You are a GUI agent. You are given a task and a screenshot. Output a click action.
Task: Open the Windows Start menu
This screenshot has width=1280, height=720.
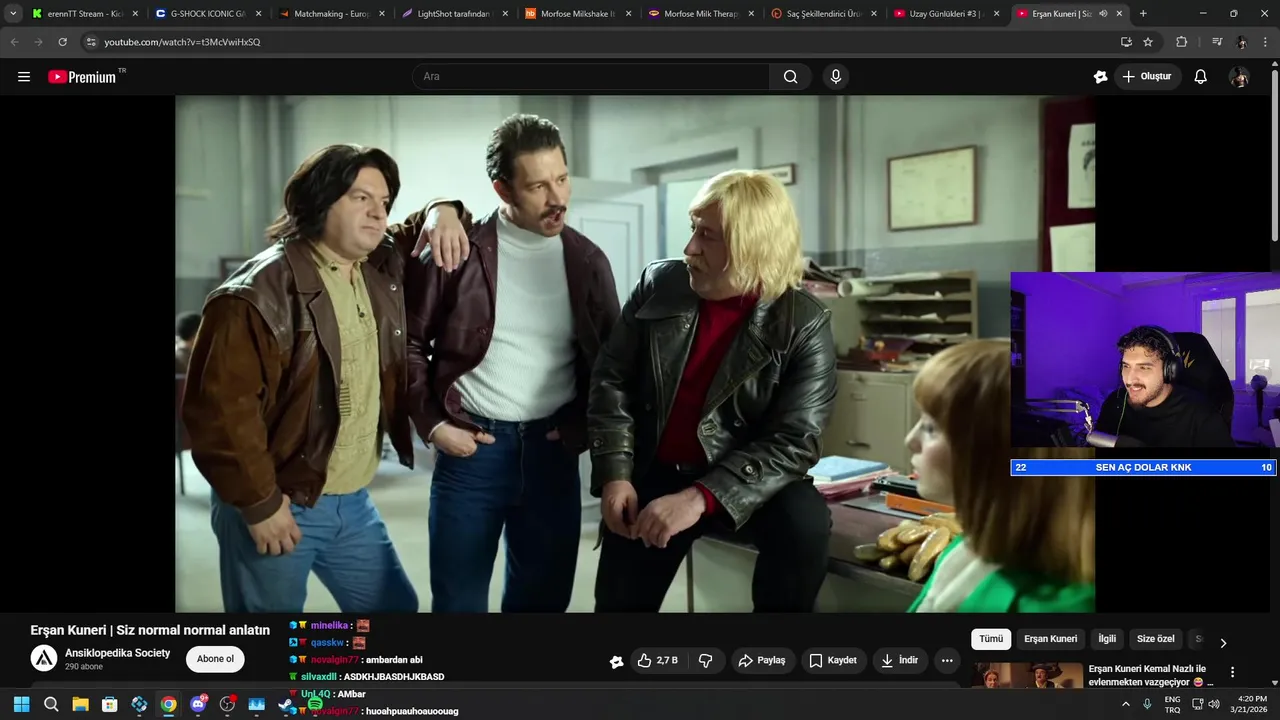pos(21,704)
